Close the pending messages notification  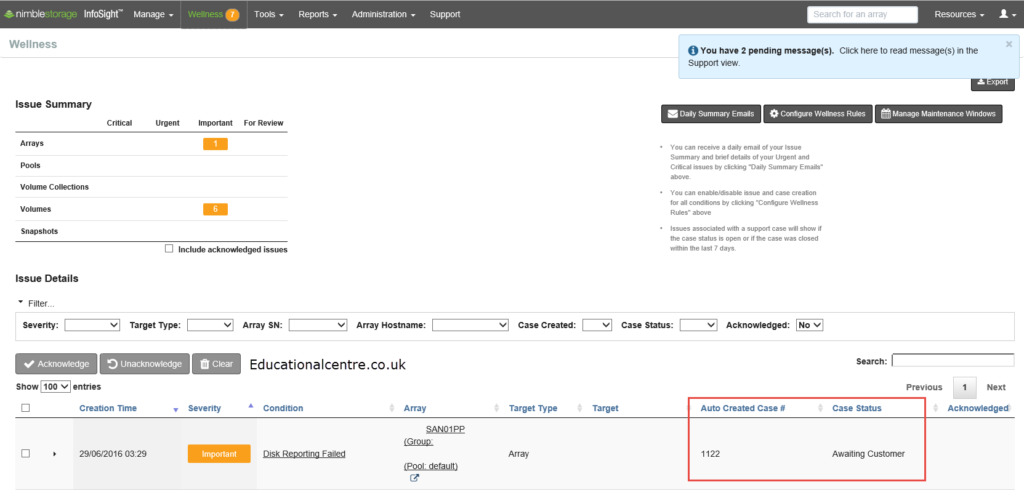(1009, 44)
